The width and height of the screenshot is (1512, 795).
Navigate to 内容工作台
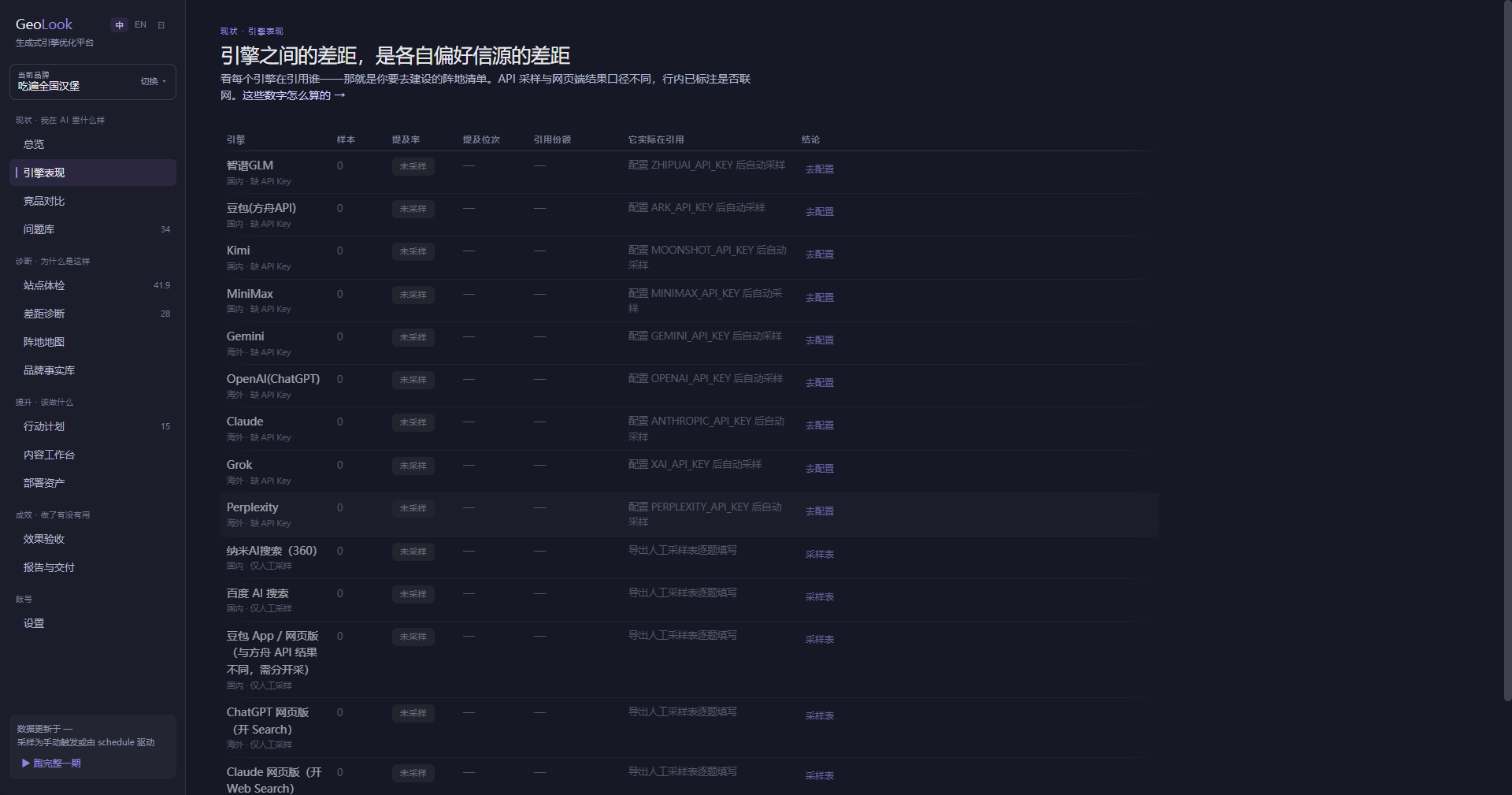[93, 455]
